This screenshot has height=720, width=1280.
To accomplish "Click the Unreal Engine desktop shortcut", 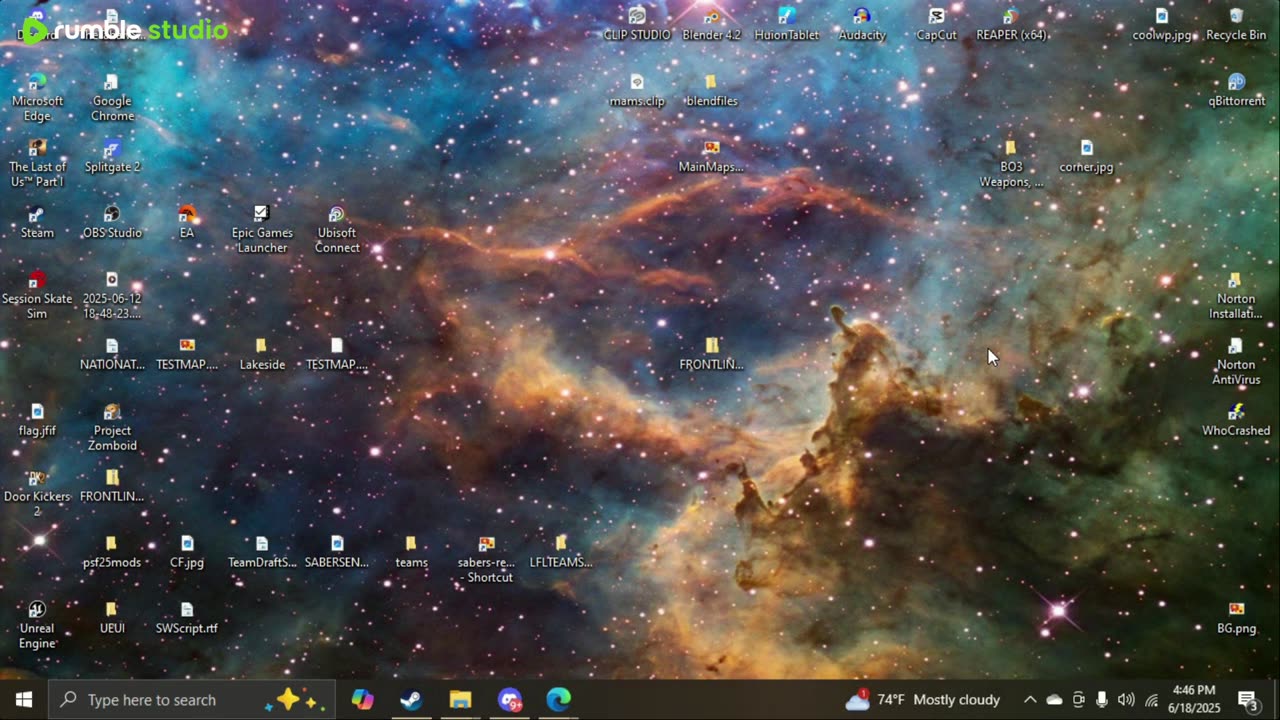I will pyautogui.click(x=37, y=626).
